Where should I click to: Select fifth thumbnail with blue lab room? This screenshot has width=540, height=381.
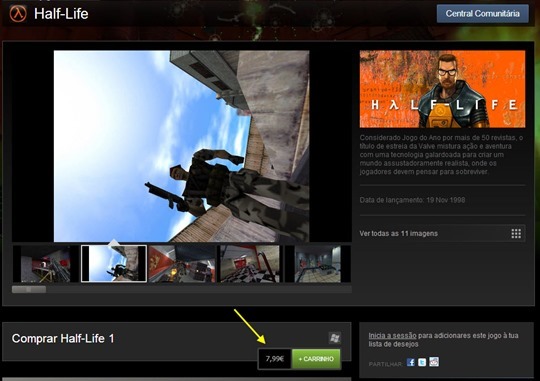pyautogui.click(x=318, y=264)
